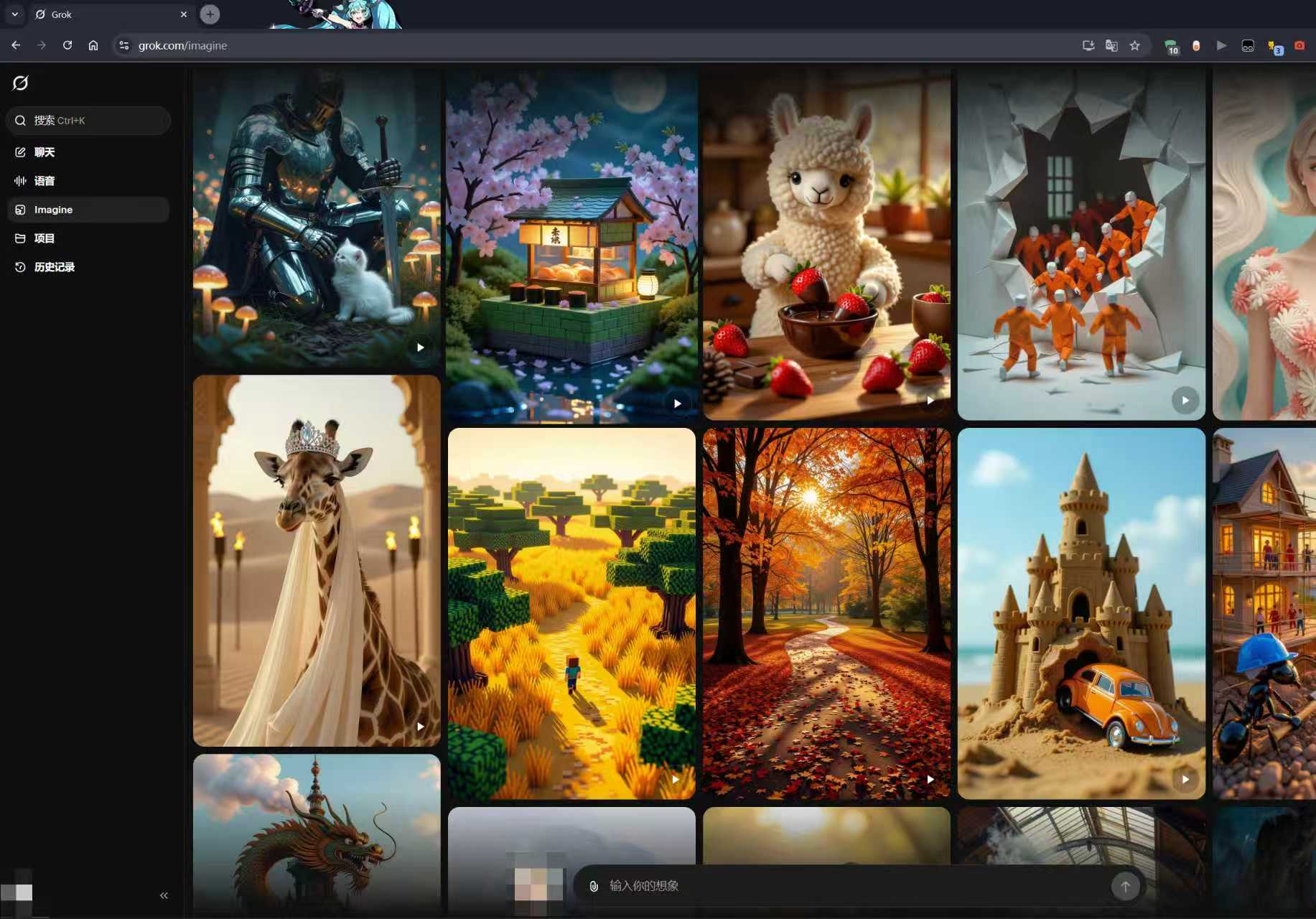Click the 搜索 search box in sidebar
The width and height of the screenshot is (1316, 919).
click(x=88, y=121)
